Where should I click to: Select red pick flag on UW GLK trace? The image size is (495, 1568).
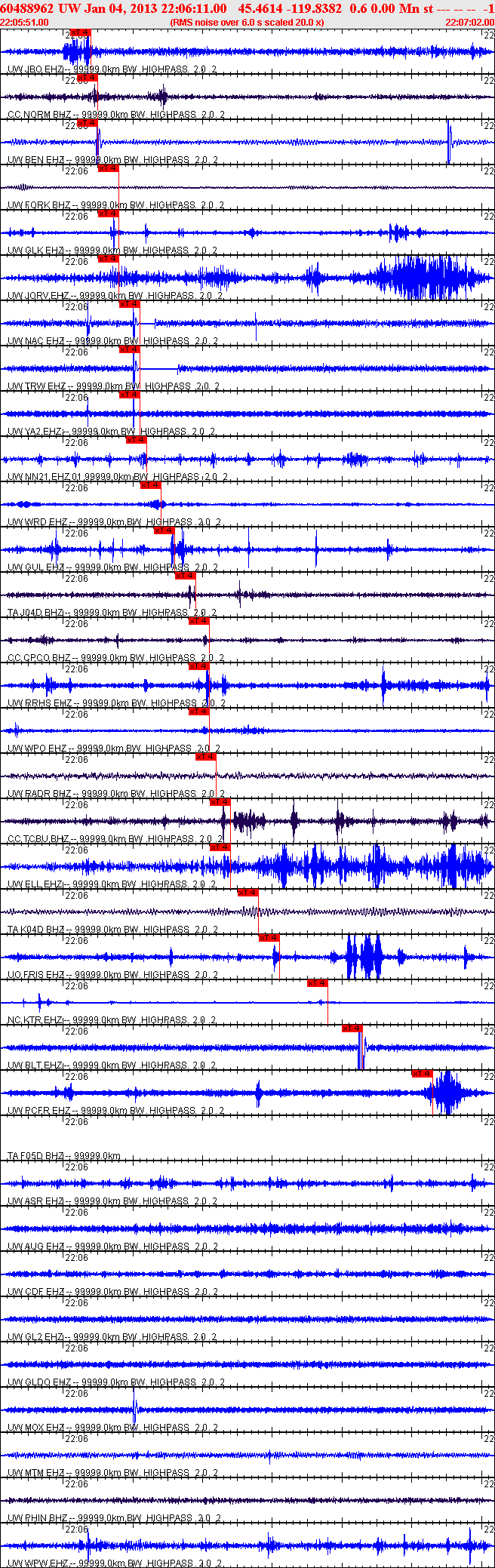108,214
